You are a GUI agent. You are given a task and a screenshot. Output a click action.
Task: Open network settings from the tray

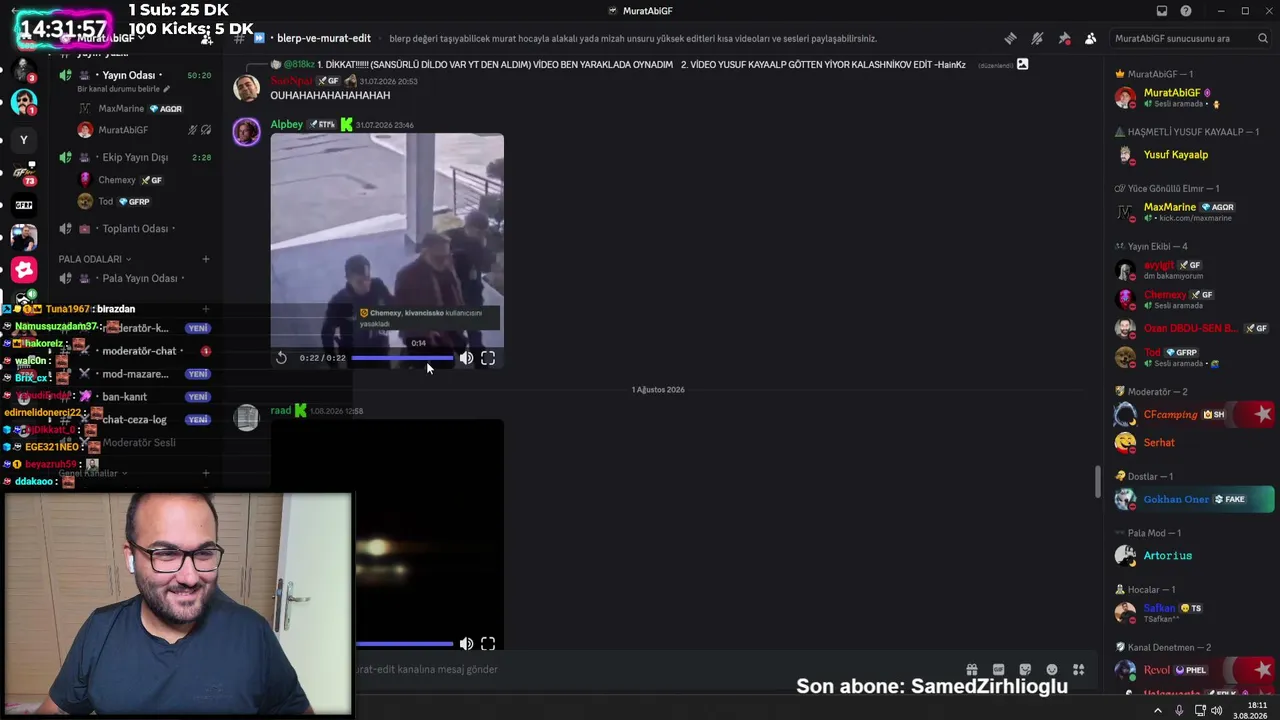click(1198, 711)
